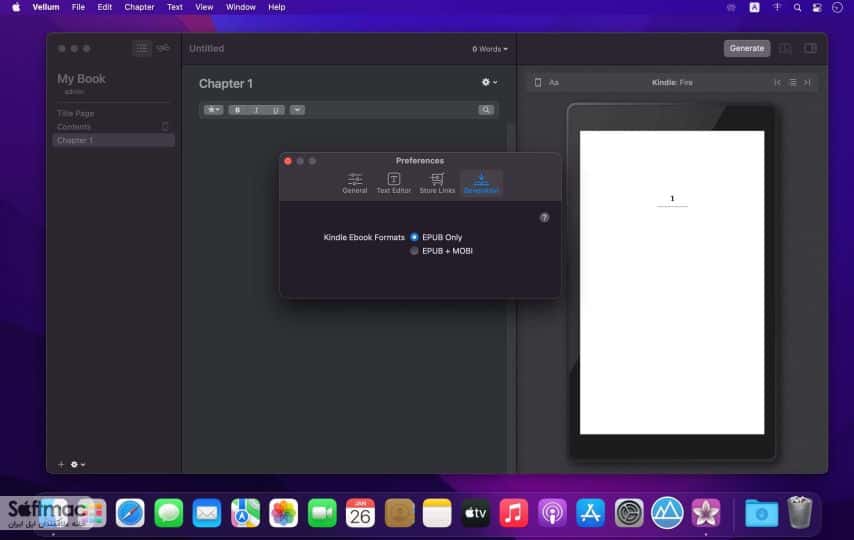
Task: Open the Store Links preferences icon
Action: click(x=437, y=183)
